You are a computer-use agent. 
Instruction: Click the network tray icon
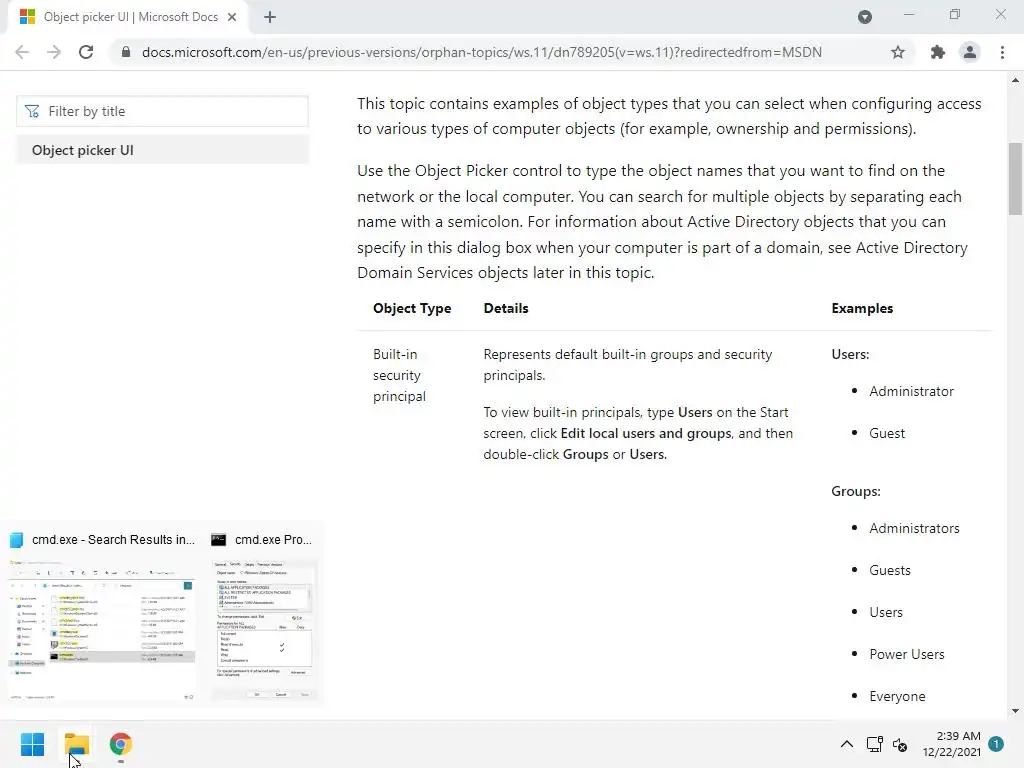[x=874, y=744]
